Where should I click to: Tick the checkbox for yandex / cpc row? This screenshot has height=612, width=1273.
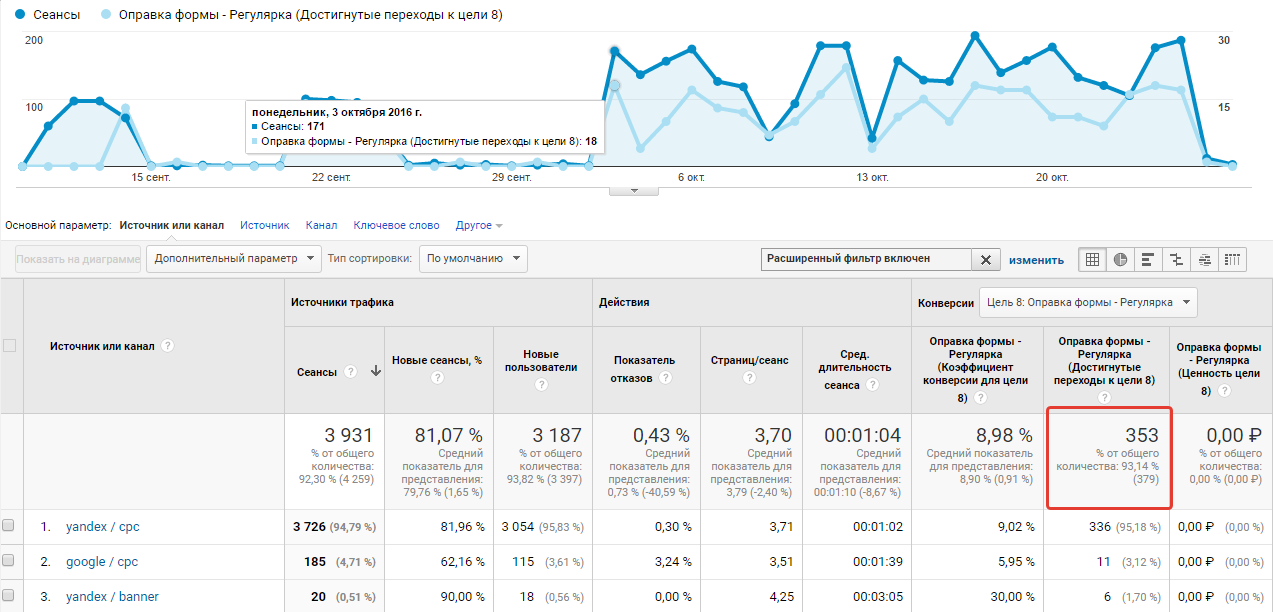[x=9, y=526]
